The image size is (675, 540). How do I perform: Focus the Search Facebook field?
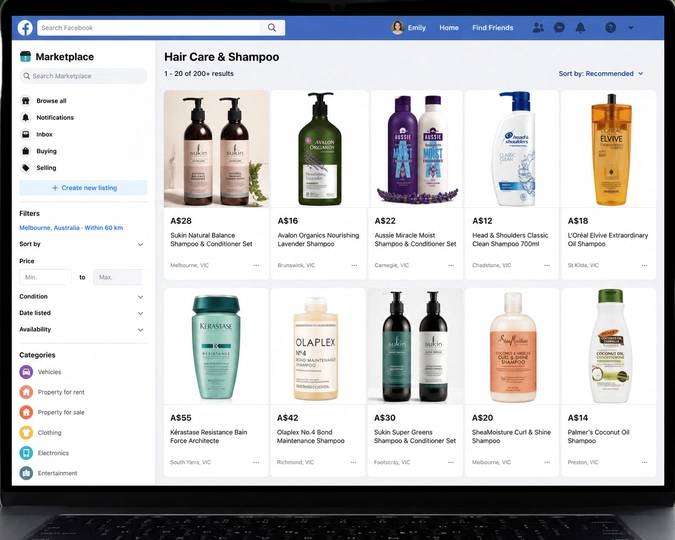point(149,28)
